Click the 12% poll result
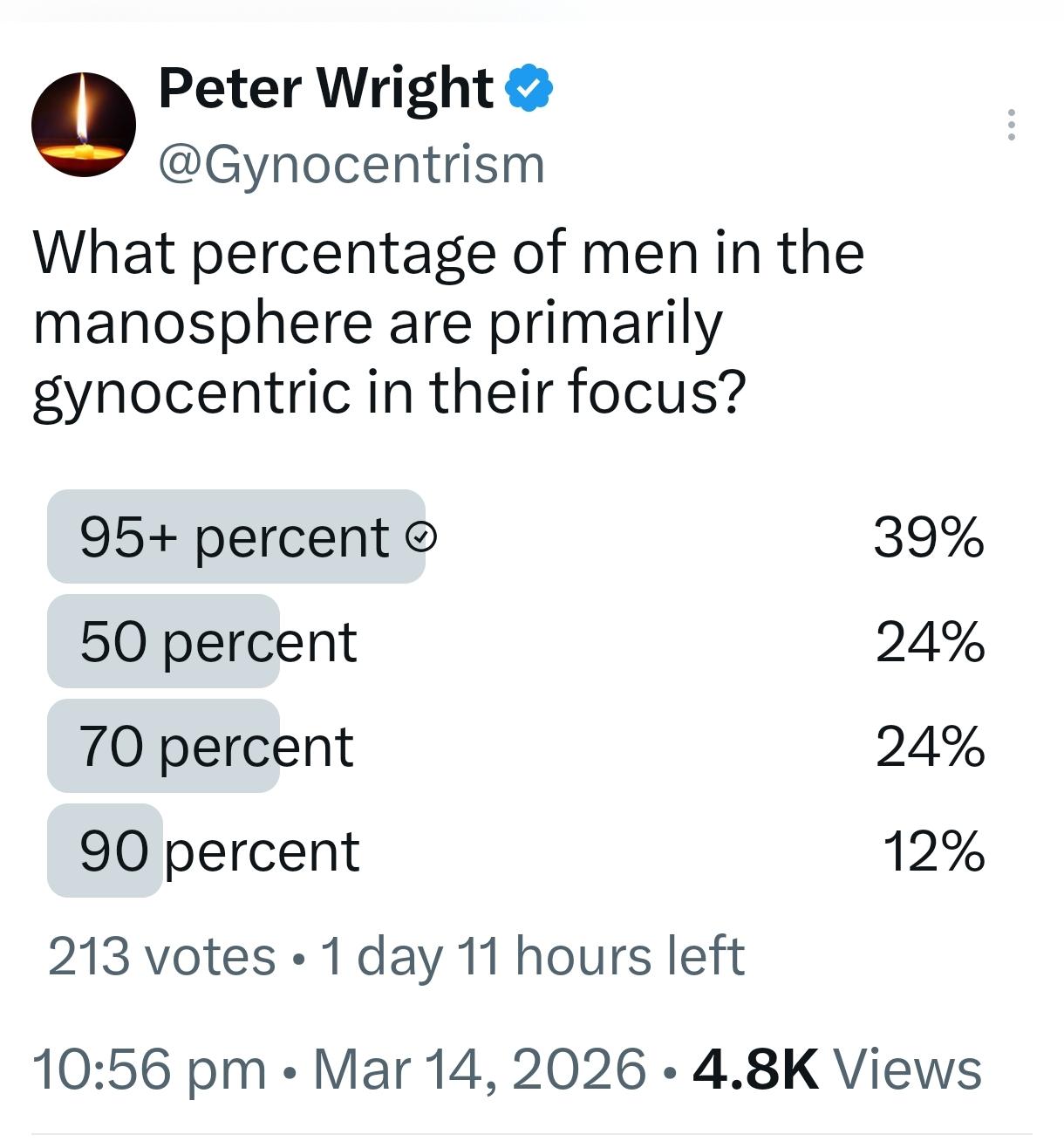The image size is (1064, 1148). (934, 852)
